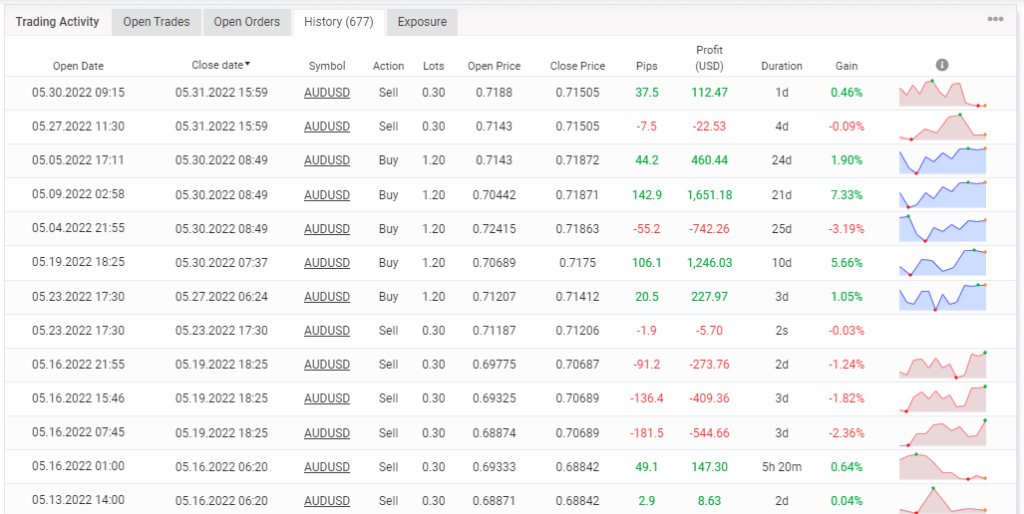Screen dimensions: 1024x514
Task: Open AUDUSD link in the 2s duration row
Action: point(327,330)
